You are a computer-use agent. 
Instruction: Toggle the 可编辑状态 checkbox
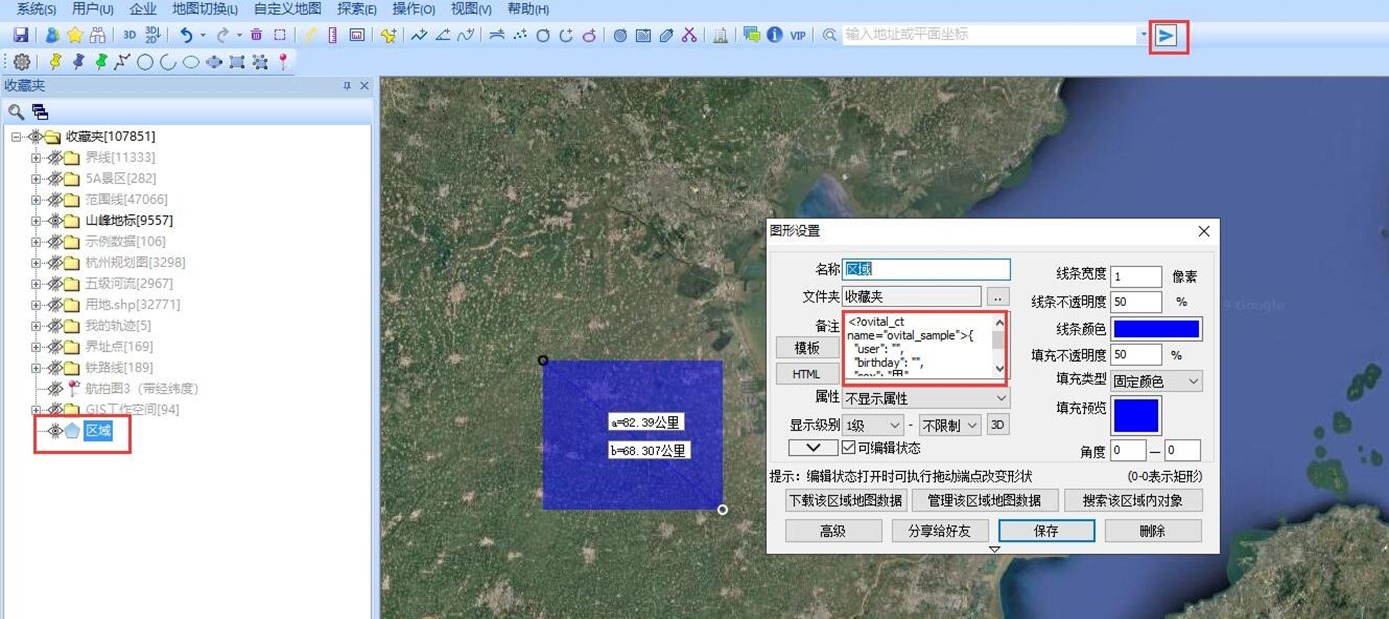point(849,448)
